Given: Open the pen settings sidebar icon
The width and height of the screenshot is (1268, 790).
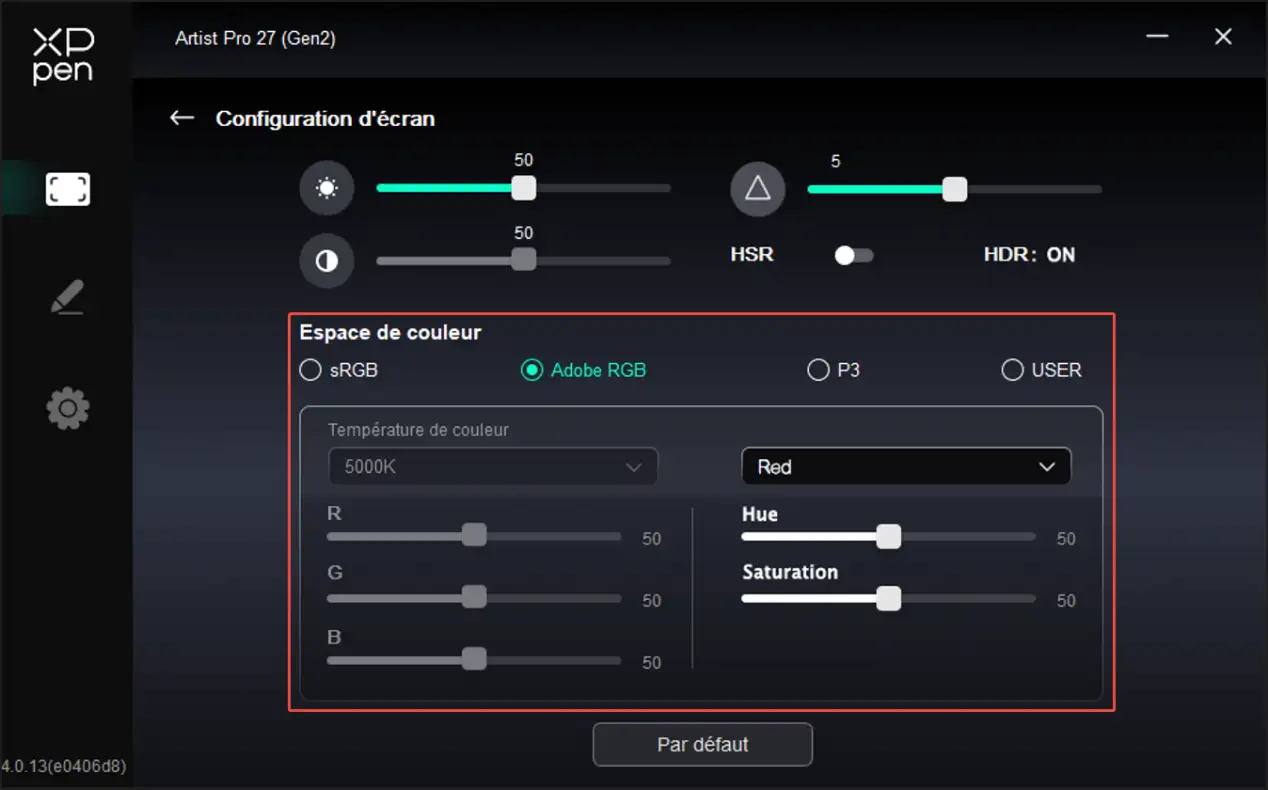Looking at the screenshot, I should (x=68, y=298).
